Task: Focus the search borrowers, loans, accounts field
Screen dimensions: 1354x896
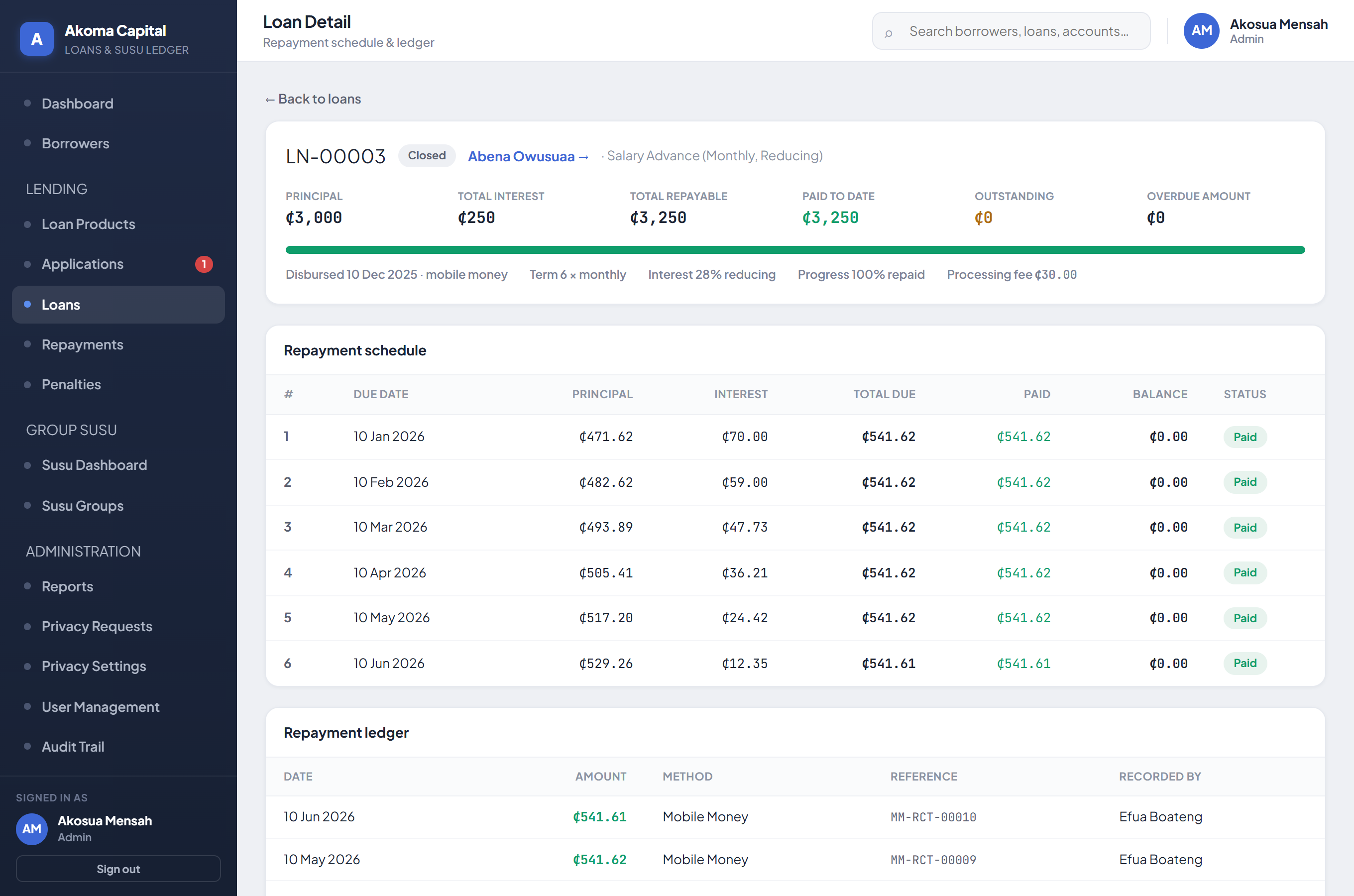Action: click(x=1011, y=31)
